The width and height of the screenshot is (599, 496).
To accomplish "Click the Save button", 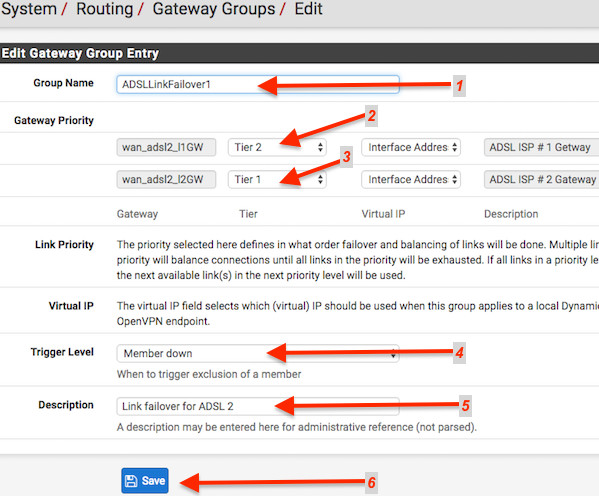I will [x=145, y=481].
